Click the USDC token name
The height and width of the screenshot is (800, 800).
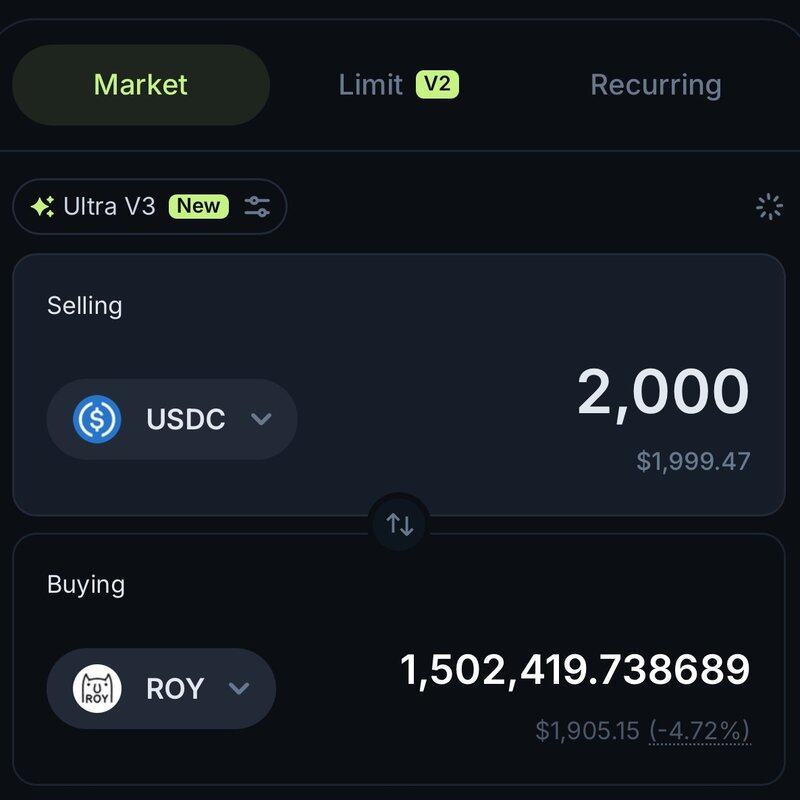pyautogui.click(x=186, y=419)
